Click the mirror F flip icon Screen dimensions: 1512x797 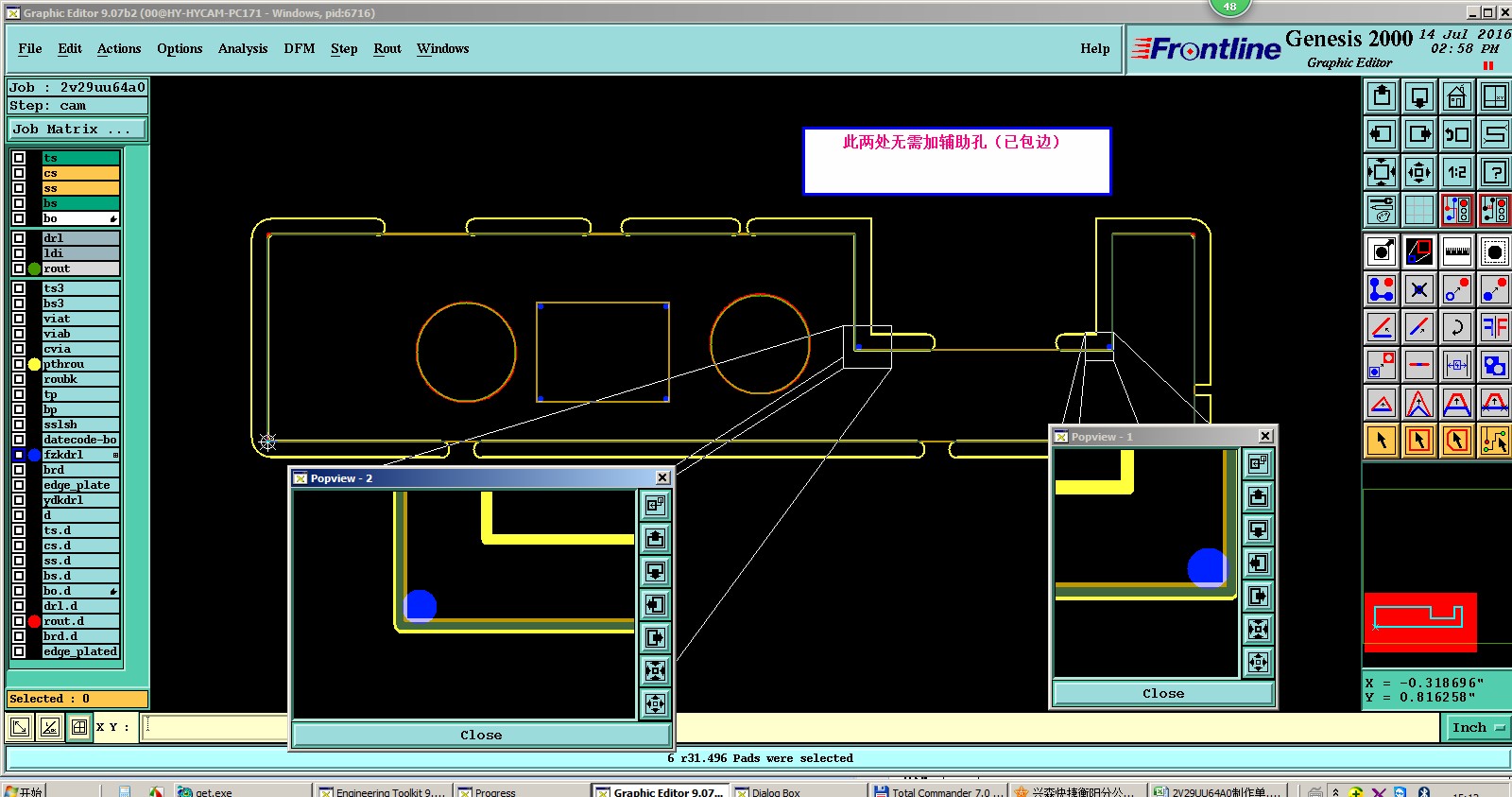[x=1495, y=327]
